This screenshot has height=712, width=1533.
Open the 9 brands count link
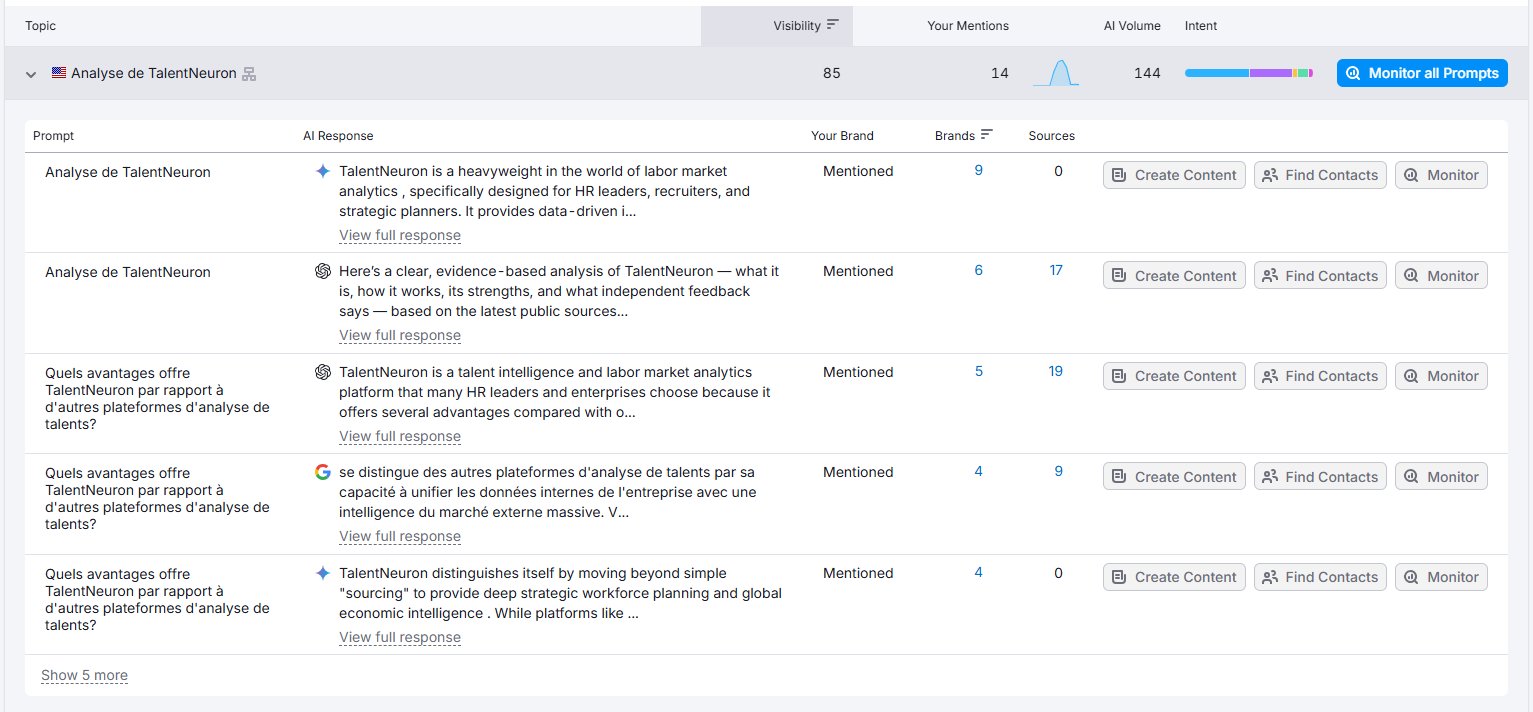pos(978,171)
